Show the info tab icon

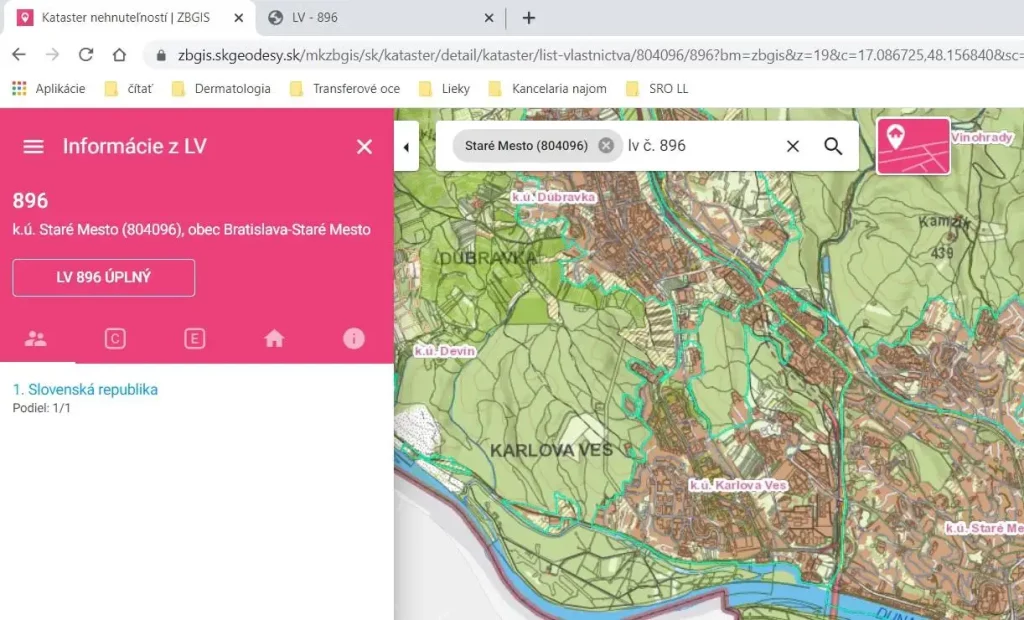pyautogui.click(x=354, y=339)
